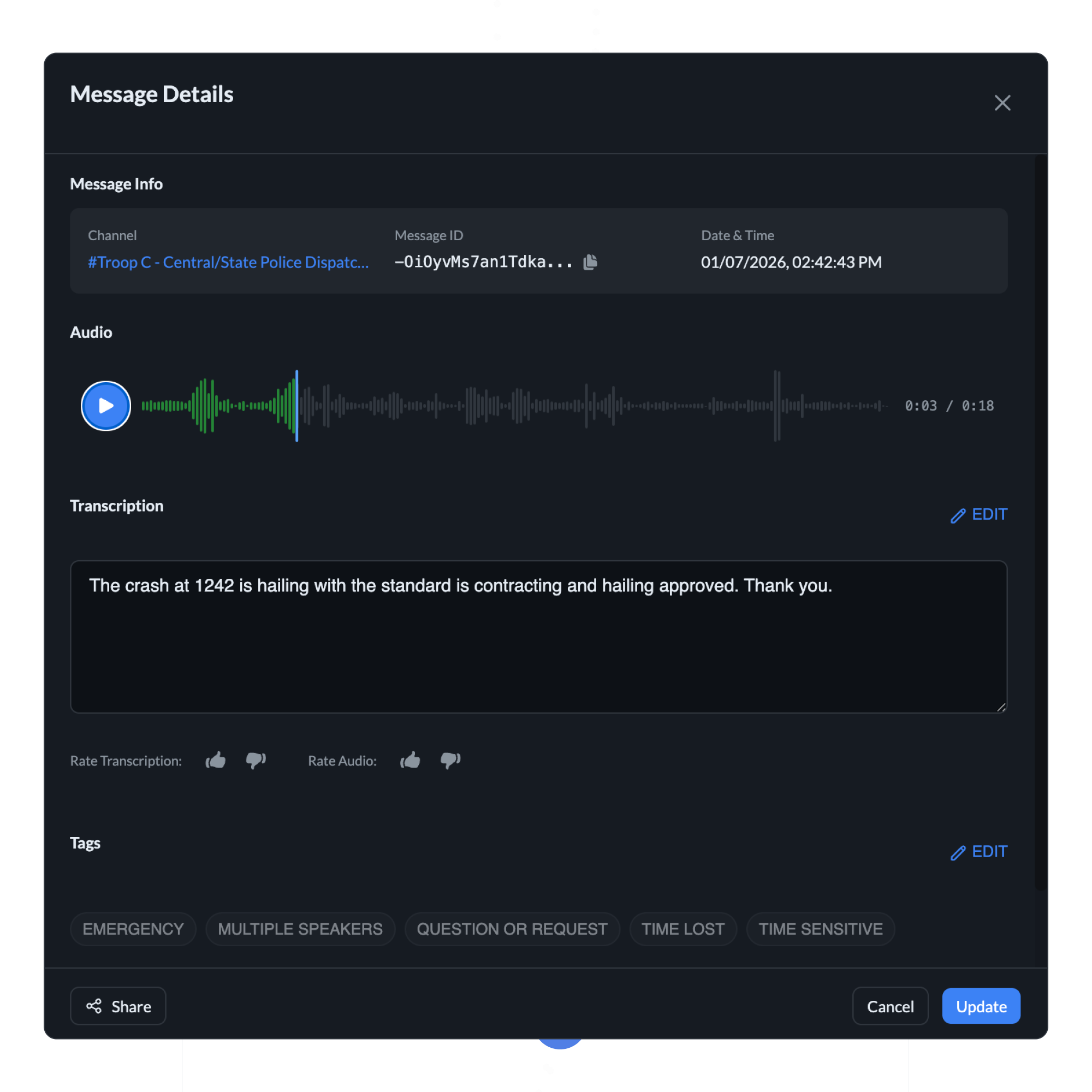The image size is (1092, 1092).
Task: Edit the message tags
Action: [978, 851]
